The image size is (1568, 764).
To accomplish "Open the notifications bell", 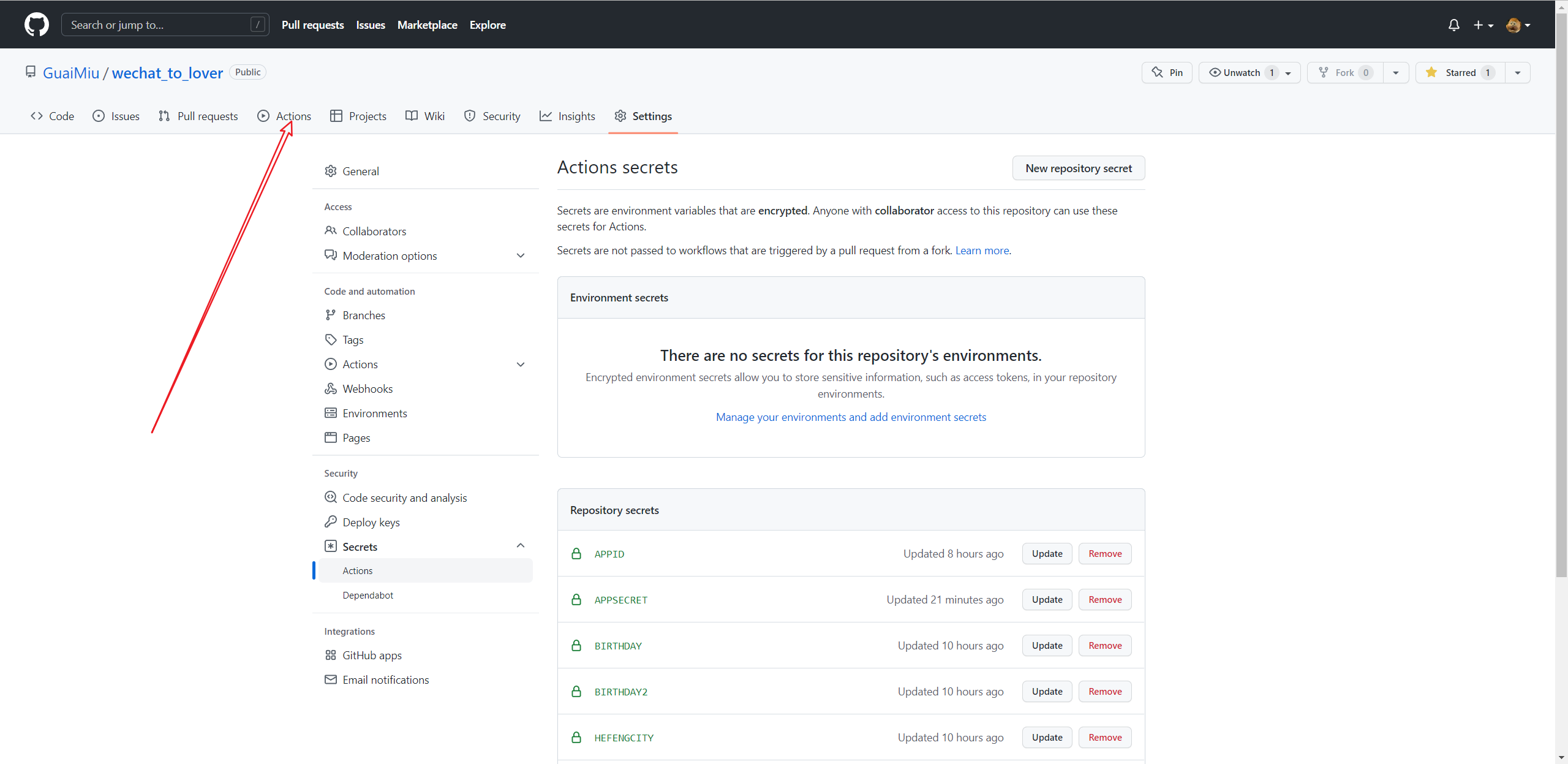I will point(1453,25).
